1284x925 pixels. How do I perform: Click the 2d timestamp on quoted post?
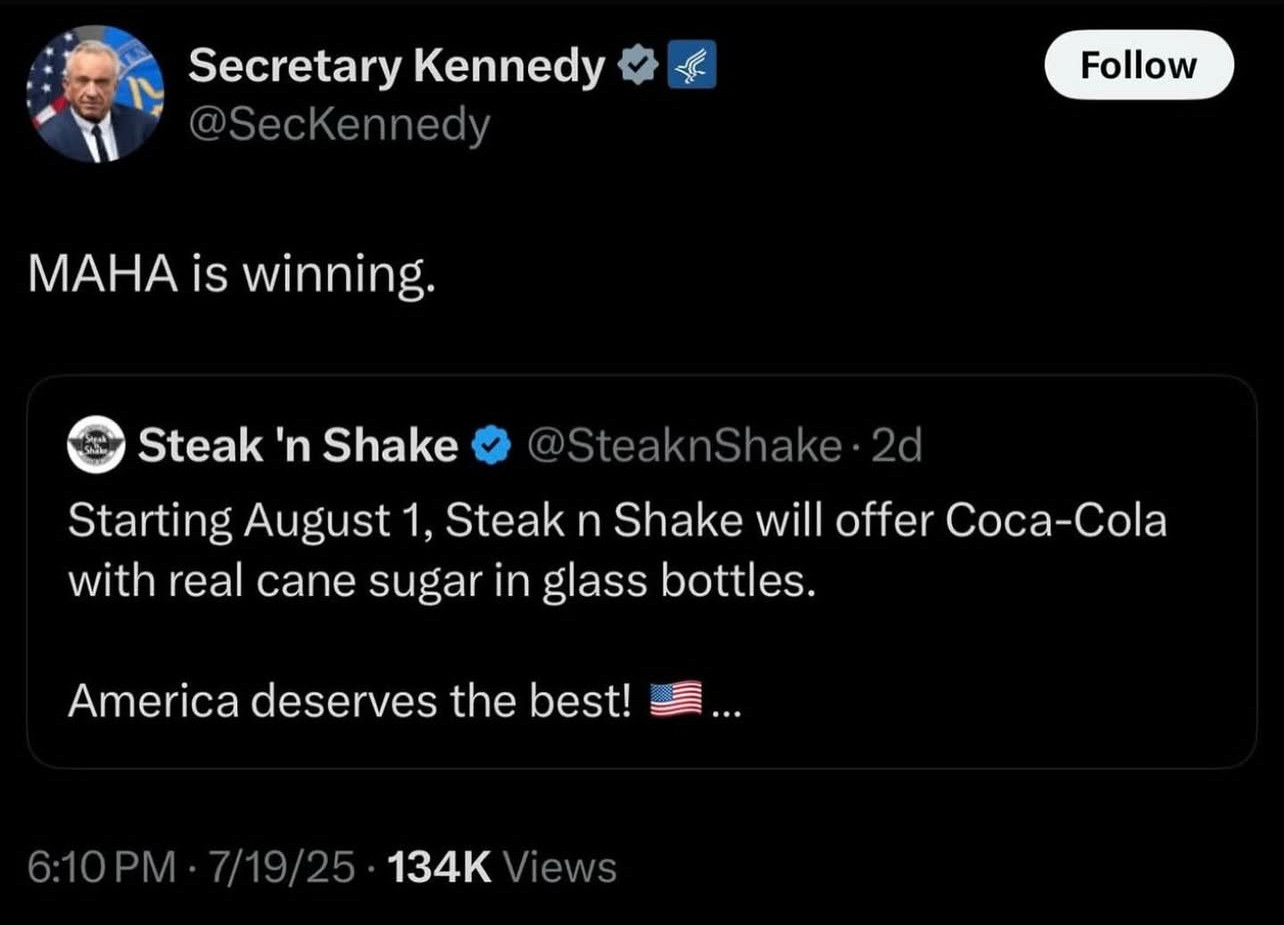point(896,446)
